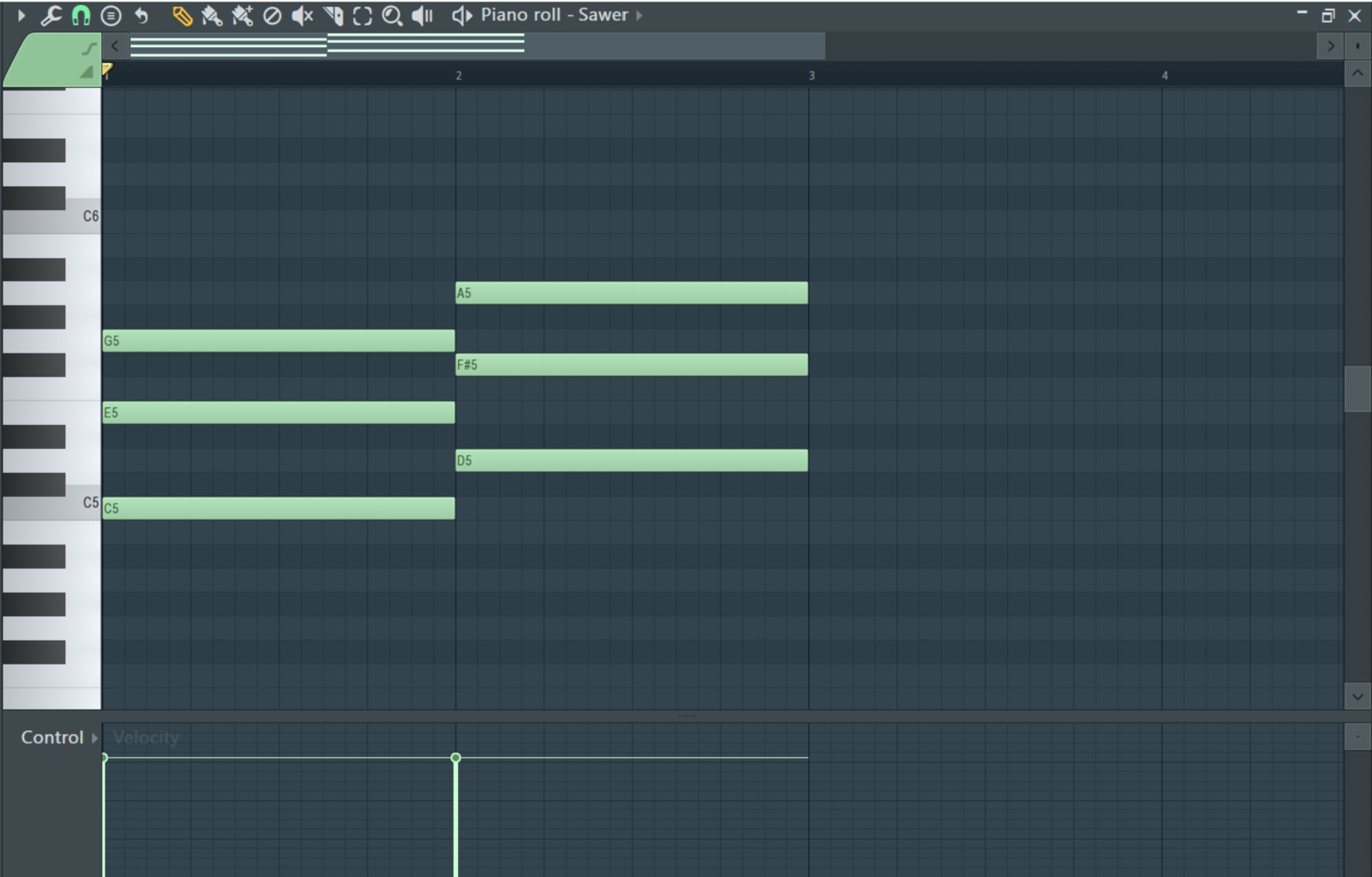The width and height of the screenshot is (1372, 877).
Task: Select the Slice tool
Action: [333, 15]
